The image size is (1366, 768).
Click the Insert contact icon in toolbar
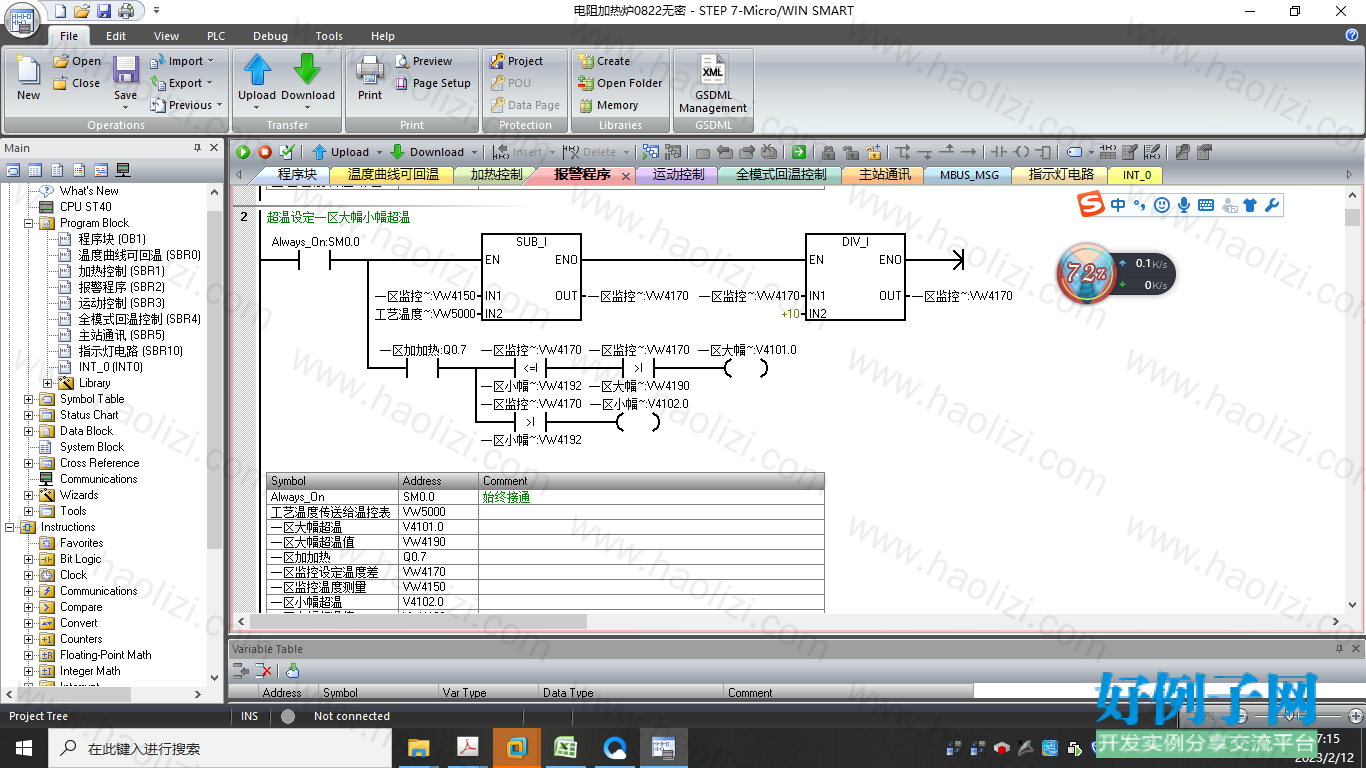tap(998, 152)
